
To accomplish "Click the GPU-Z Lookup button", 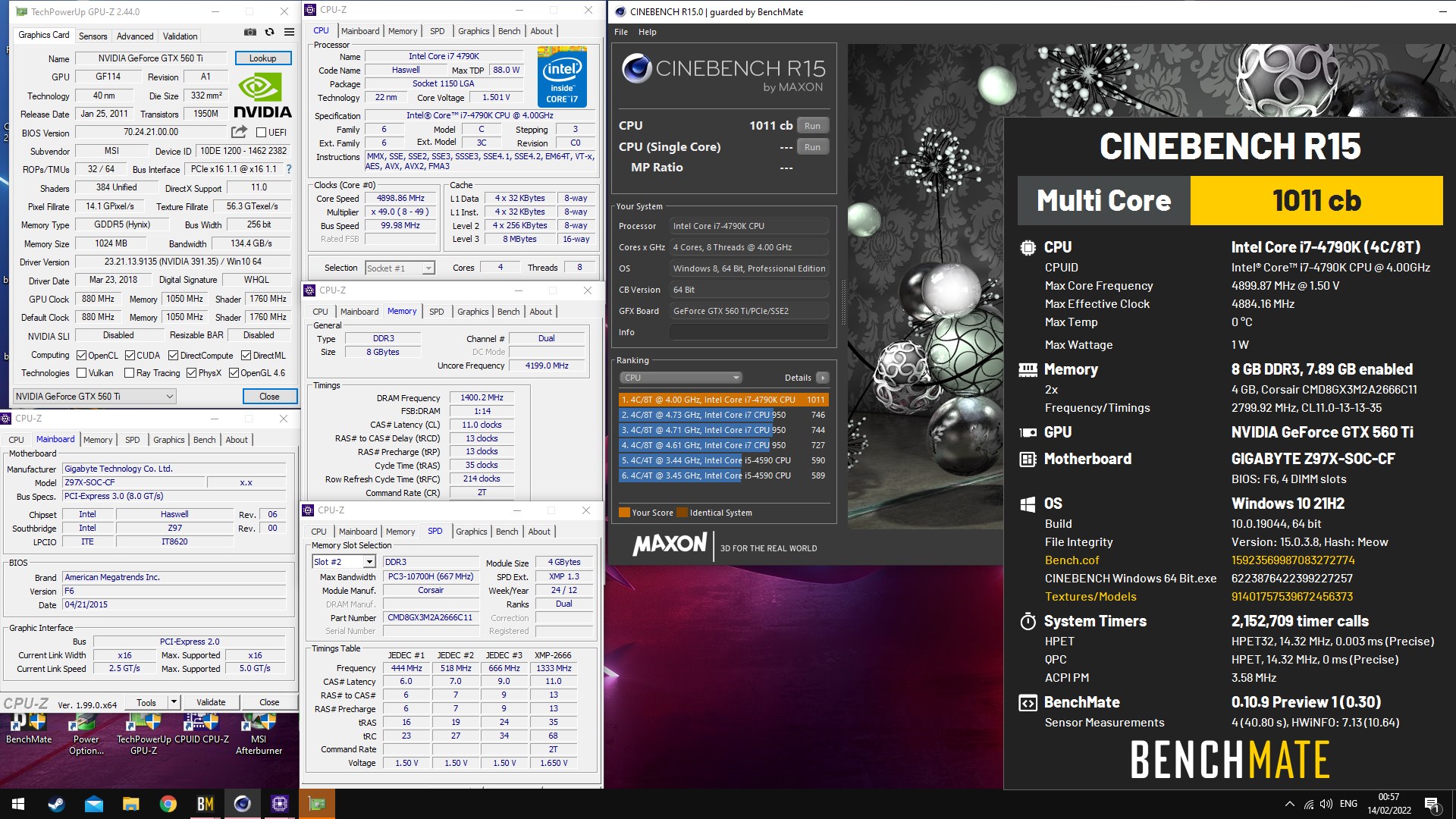I will [x=262, y=58].
